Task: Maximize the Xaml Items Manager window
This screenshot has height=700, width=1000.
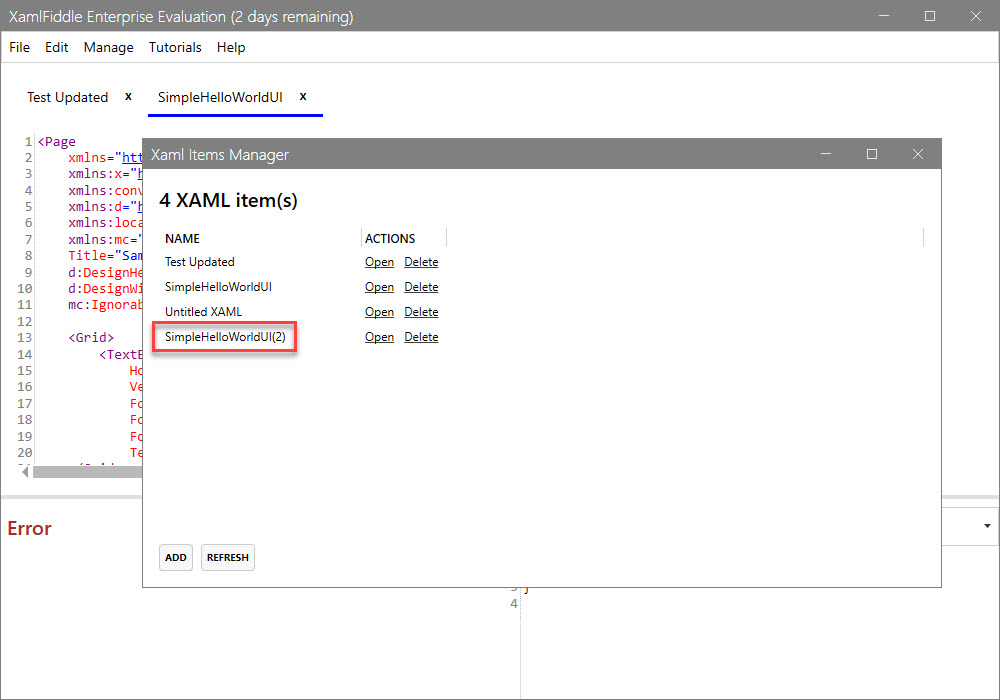Action: point(872,154)
